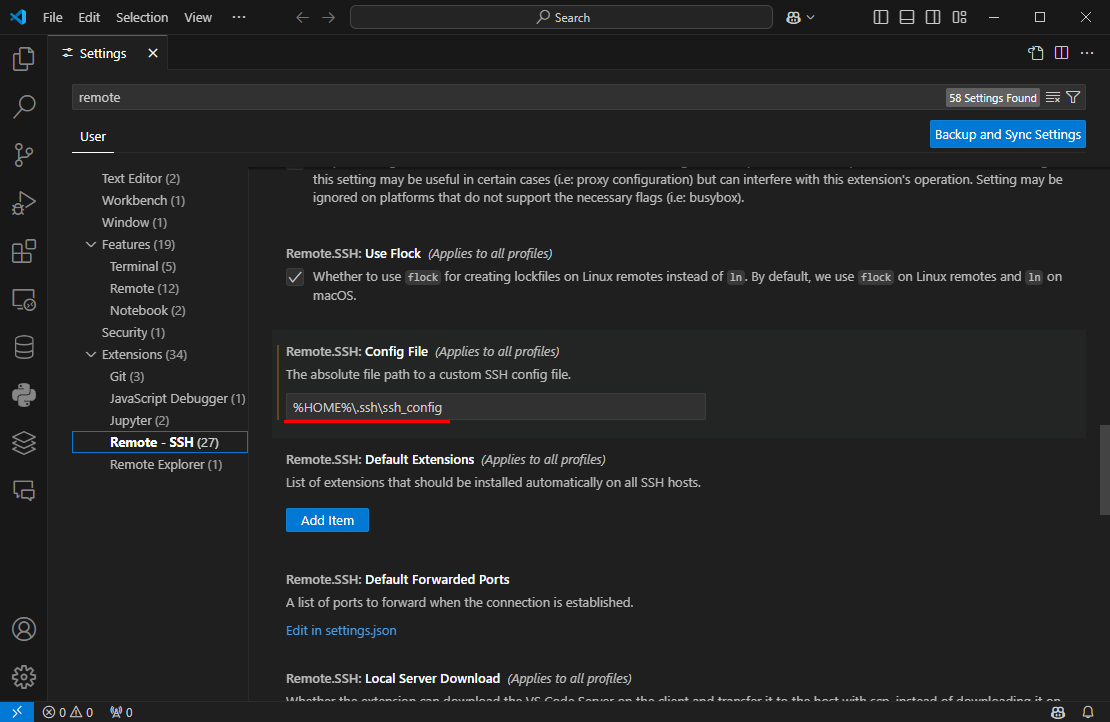
Task: Open the Source Control view
Action: [23, 155]
